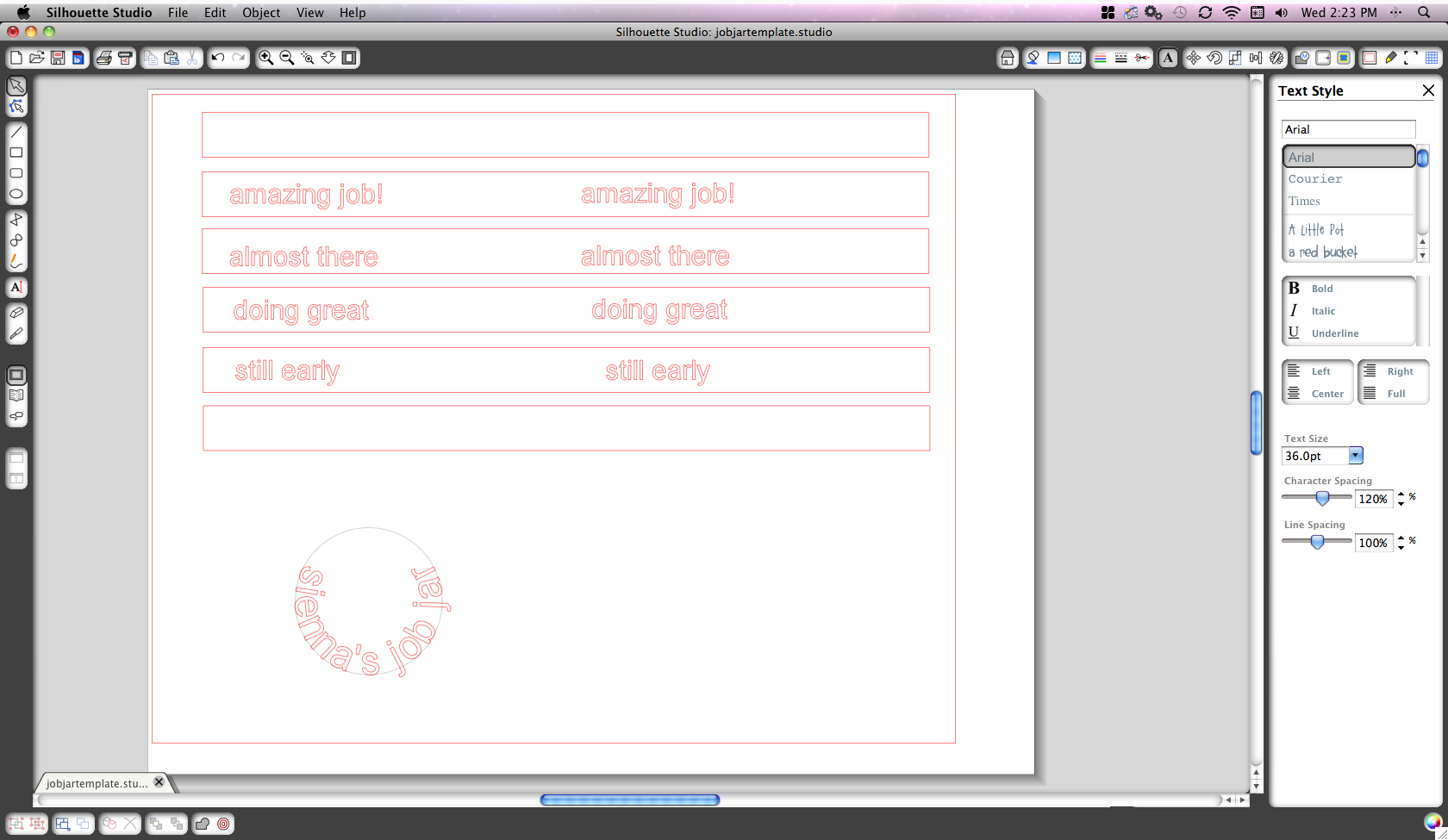Viewport: 1448px width, 840px height.
Task: Open the Library book icon
Action: tap(16, 395)
